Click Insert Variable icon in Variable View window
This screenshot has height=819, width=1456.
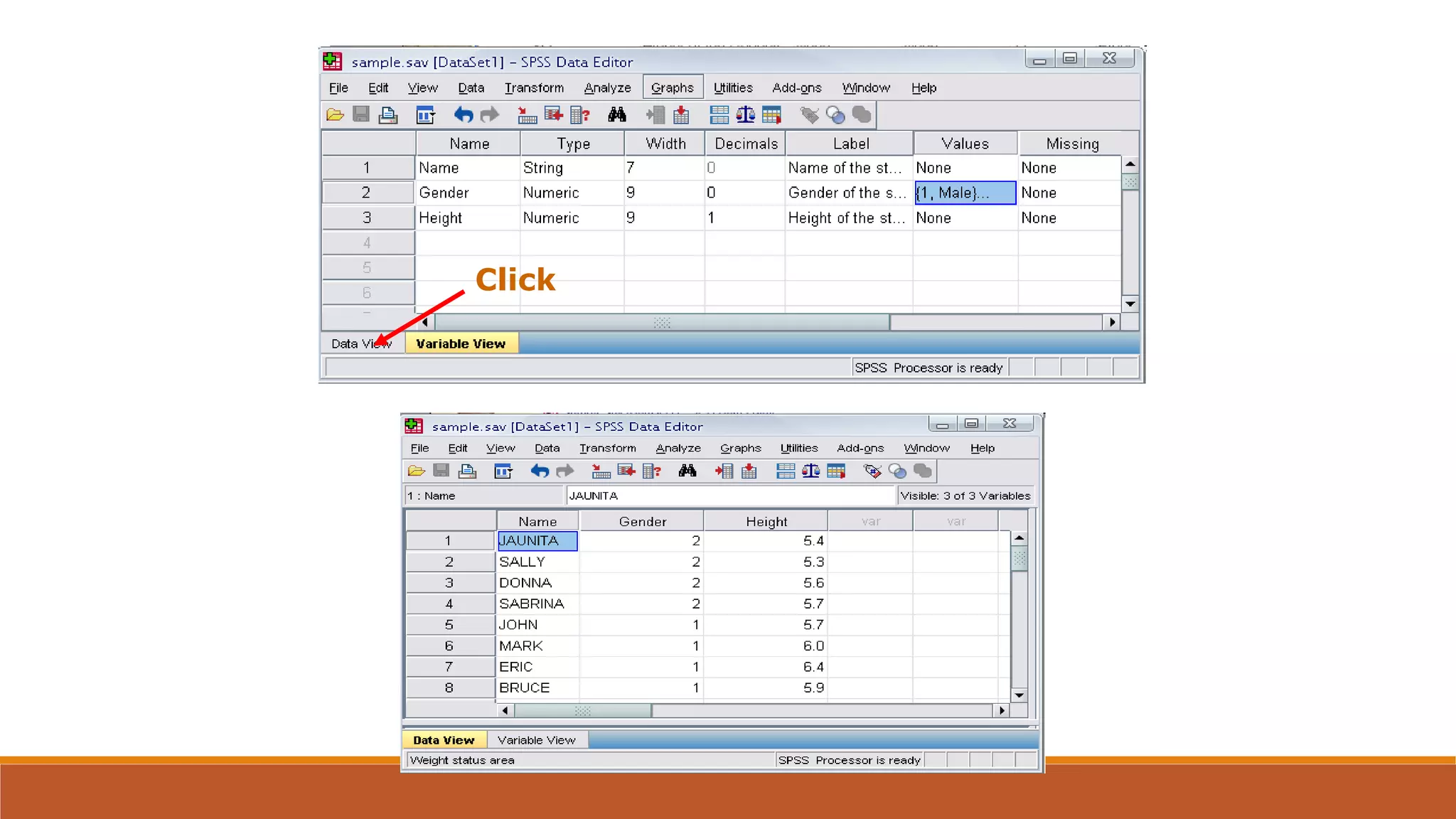(x=681, y=114)
